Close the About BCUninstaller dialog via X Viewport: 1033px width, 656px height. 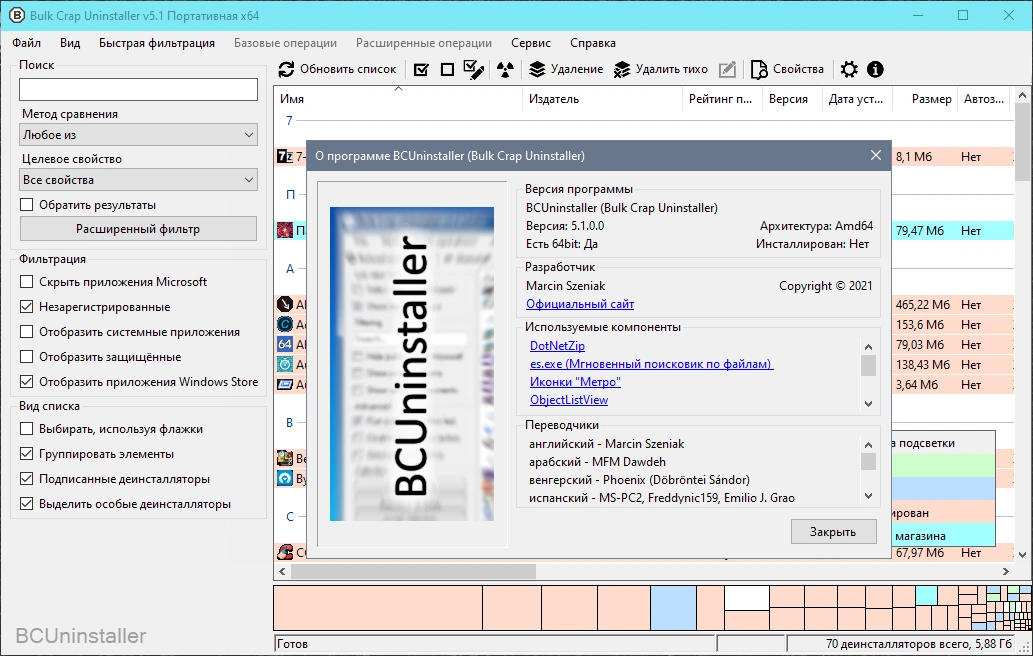tap(876, 155)
